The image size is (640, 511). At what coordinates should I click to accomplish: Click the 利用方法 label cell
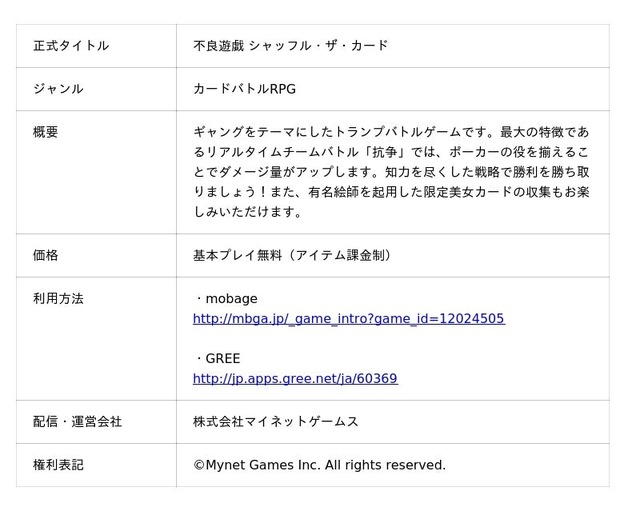[96, 339]
